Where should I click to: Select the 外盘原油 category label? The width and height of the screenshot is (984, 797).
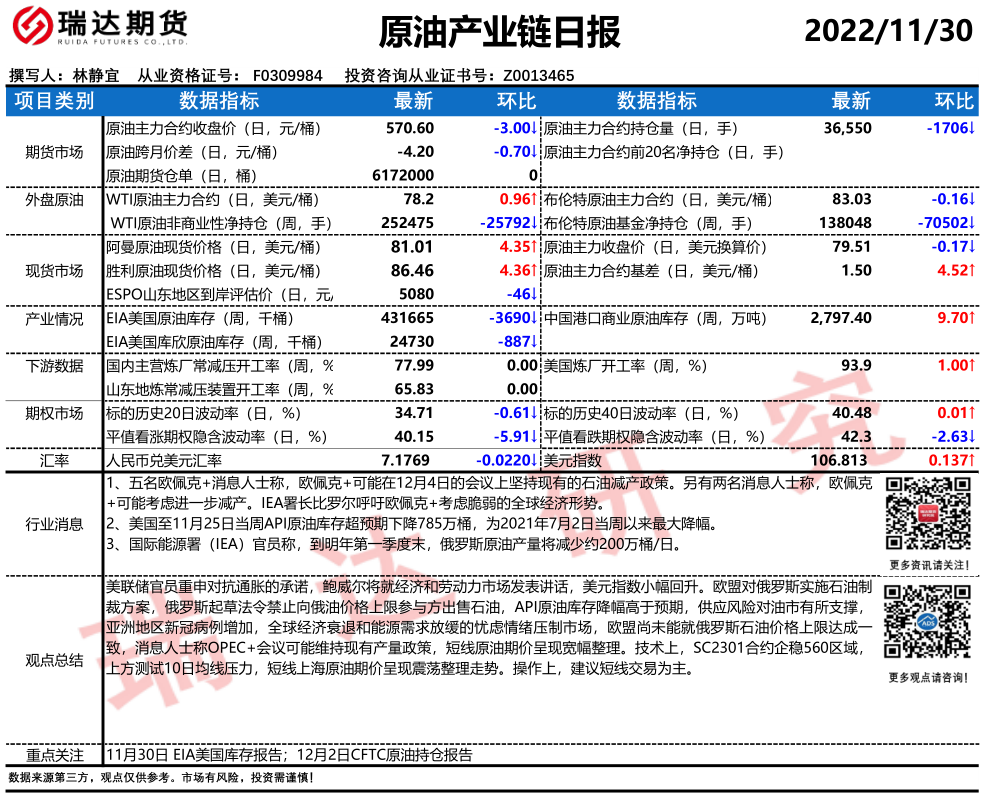pos(54,199)
